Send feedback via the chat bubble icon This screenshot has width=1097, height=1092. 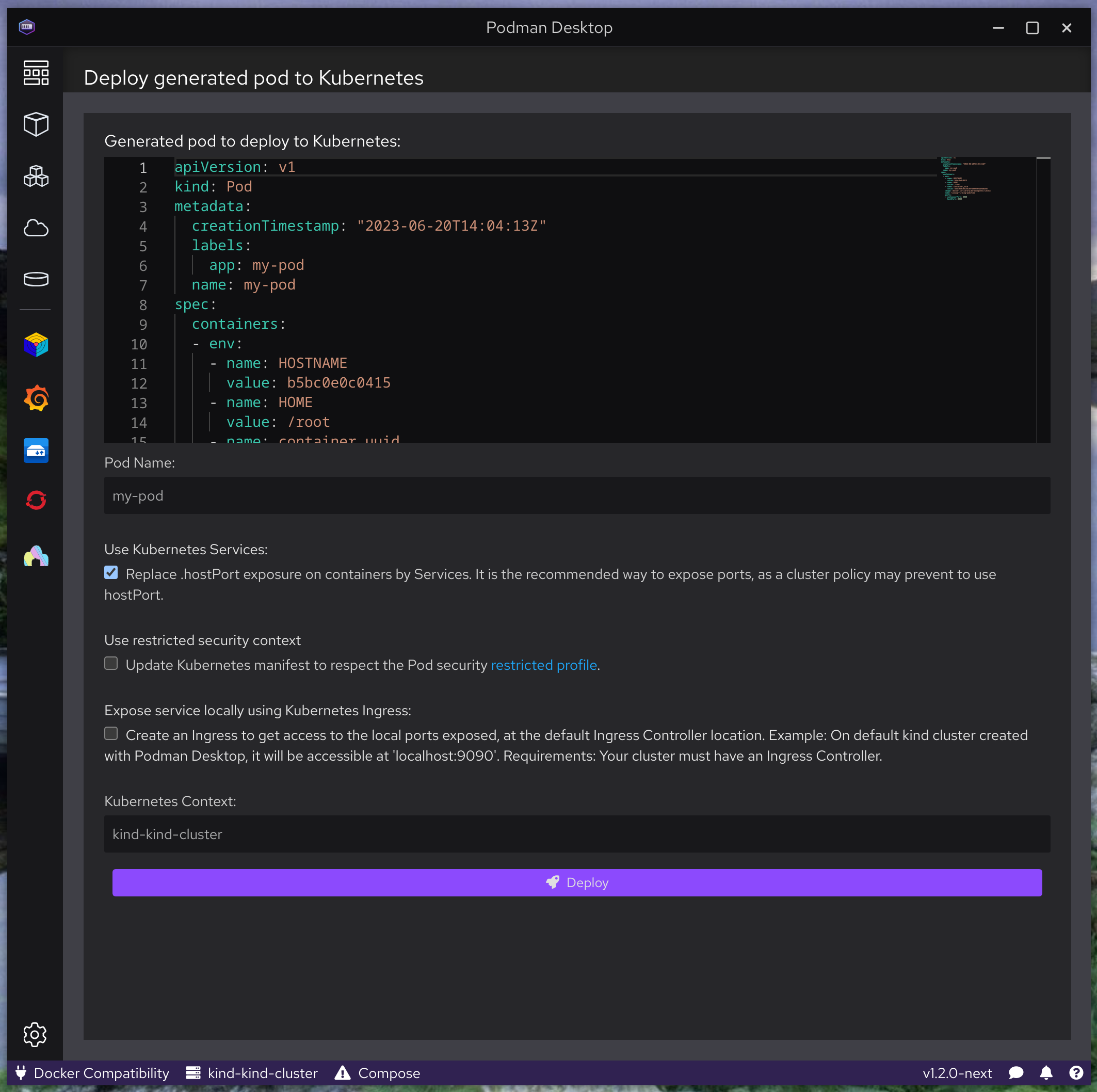1017,1073
